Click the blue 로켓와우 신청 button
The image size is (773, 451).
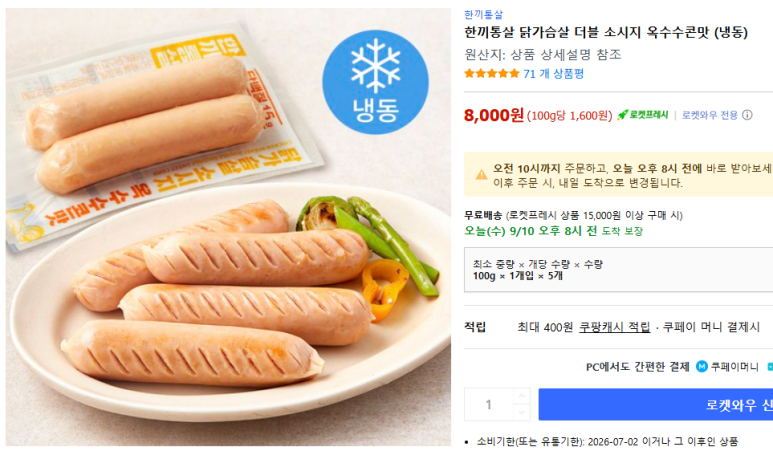(x=656, y=405)
